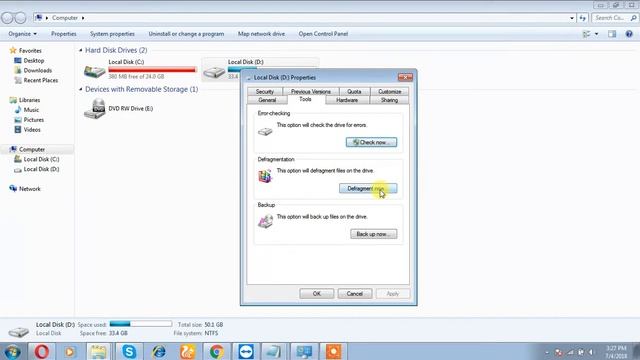Screen dimensions: 640x360
Task: Expand breadcrumb arrow after Computer
Action: 83,18
